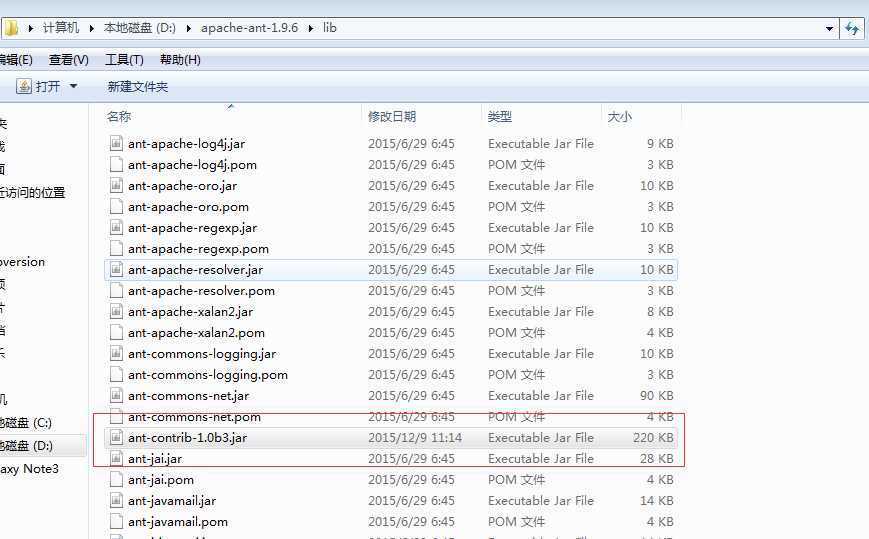
Task: Click the date 2015/12/9 11:14
Action: point(415,438)
